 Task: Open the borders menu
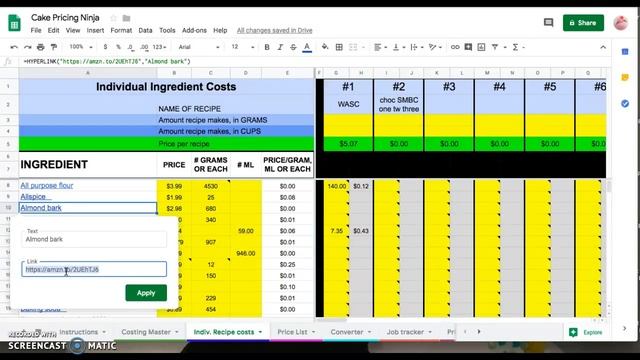(339, 47)
